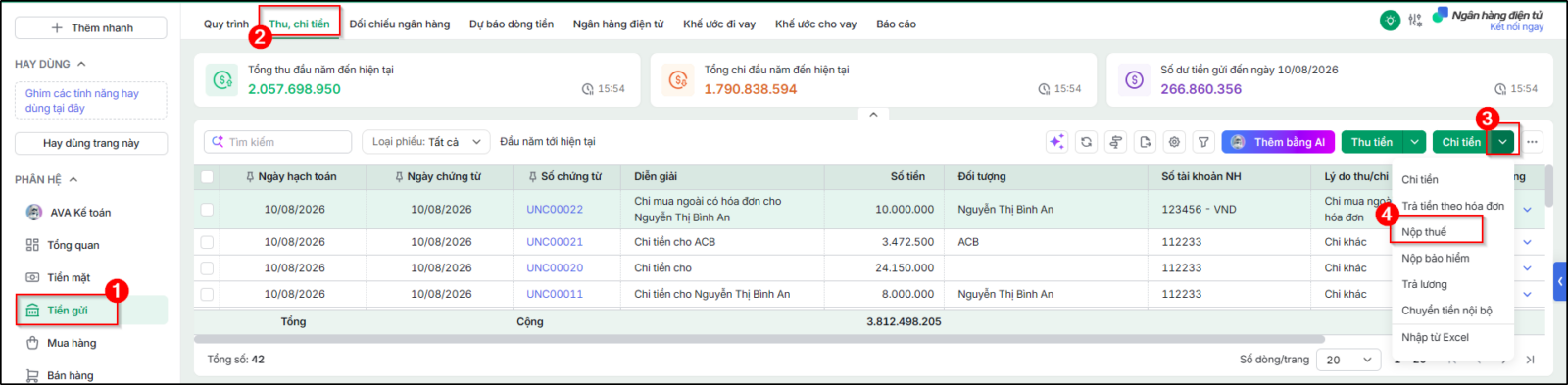Click the pin icon in Ngày hạch toán header
Screen dimensions: 1568x385
click(251, 177)
